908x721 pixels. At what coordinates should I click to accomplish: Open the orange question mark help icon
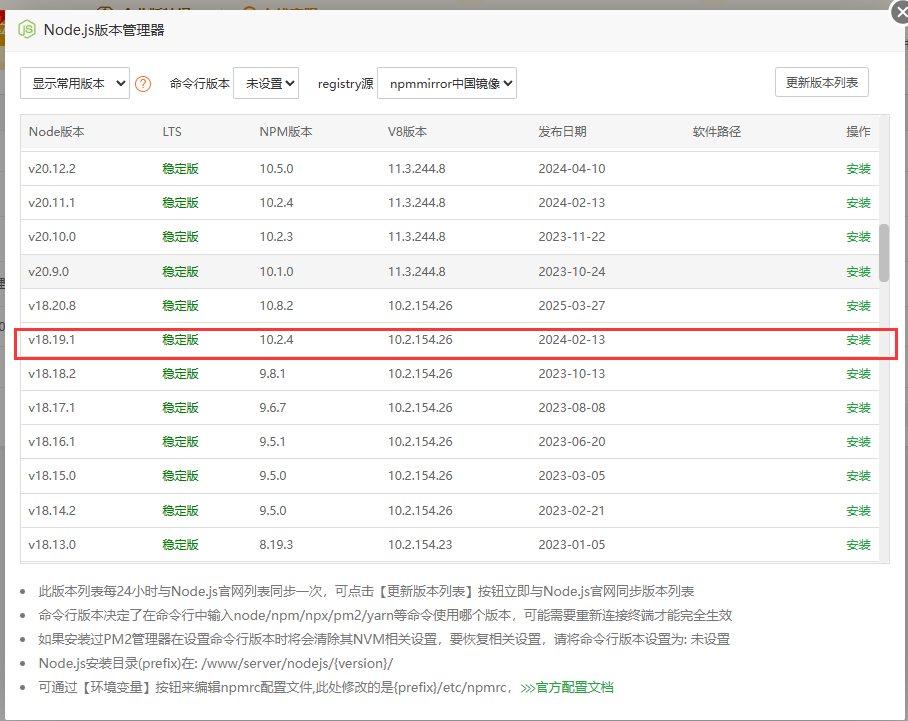click(x=143, y=83)
